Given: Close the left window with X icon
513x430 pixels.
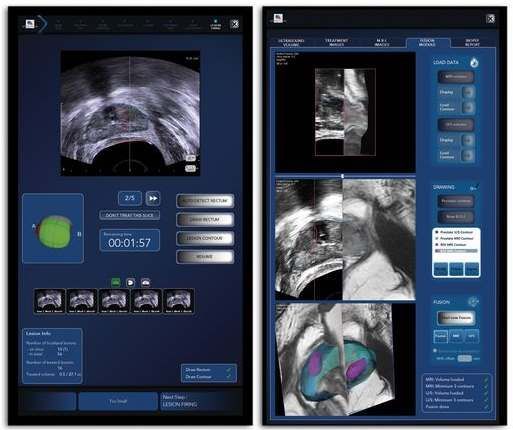Looking at the screenshot, I should (235, 24).
